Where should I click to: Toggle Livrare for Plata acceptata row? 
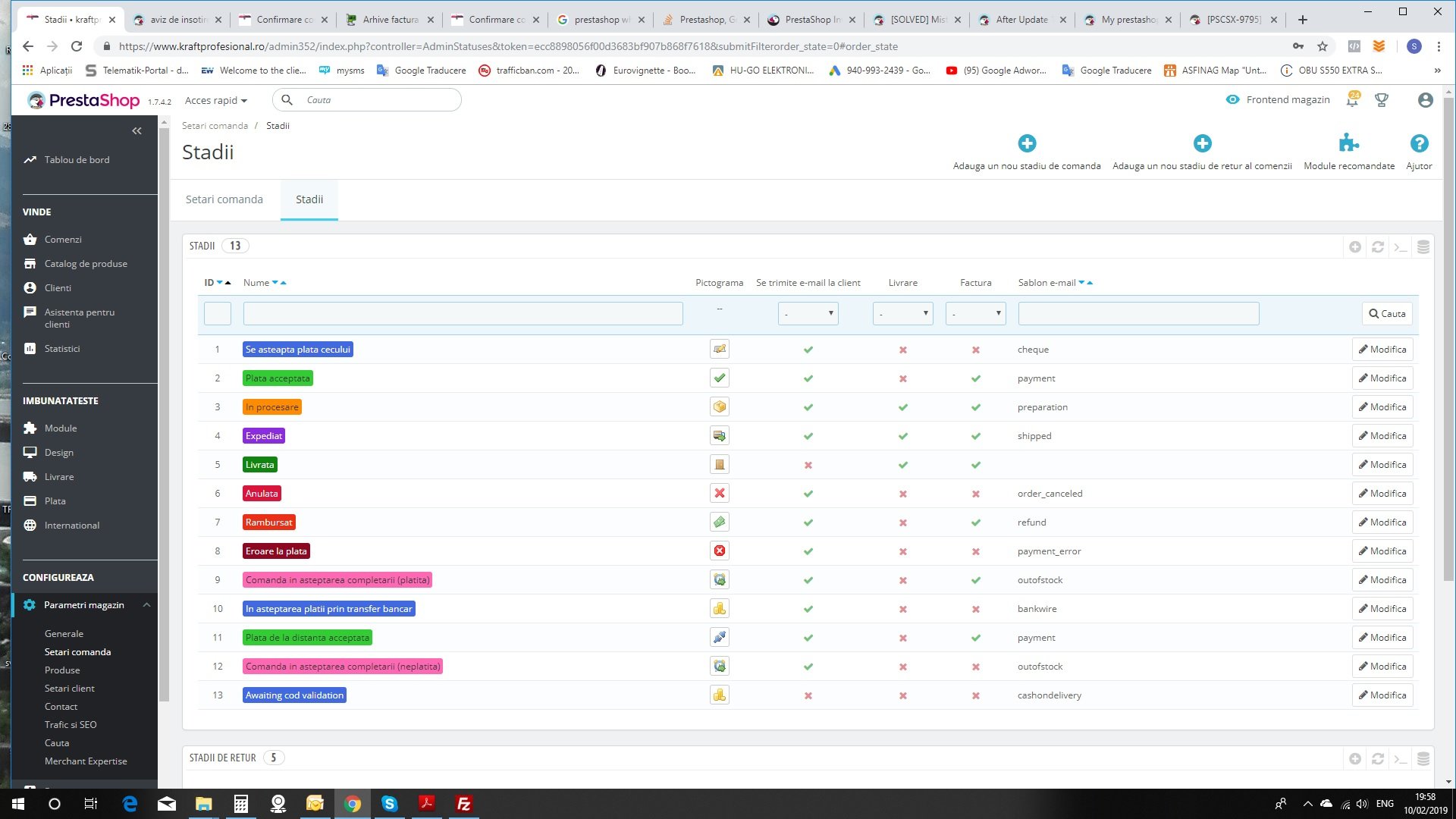tap(902, 378)
